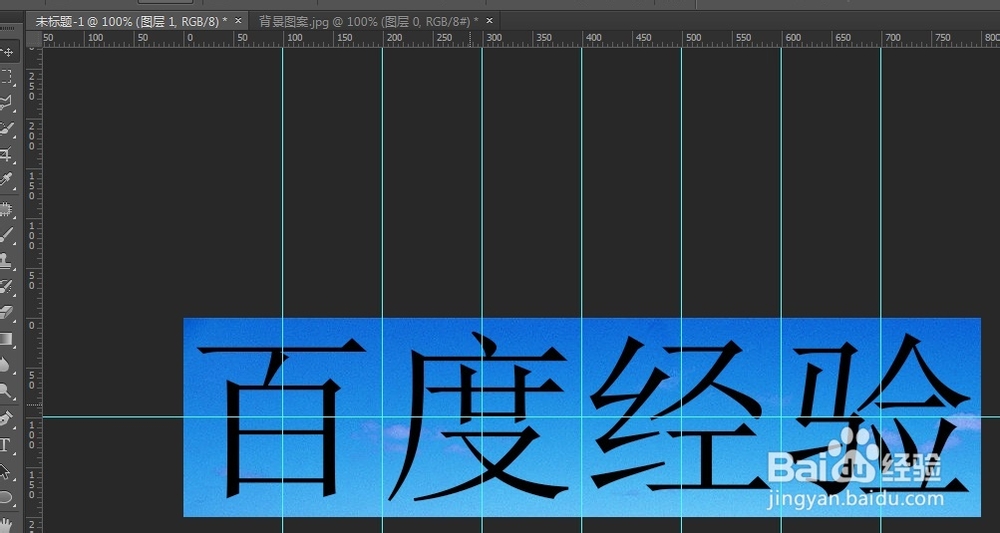
Task: Switch to the 未标题-1 document tab
Action: coord(131,21)
